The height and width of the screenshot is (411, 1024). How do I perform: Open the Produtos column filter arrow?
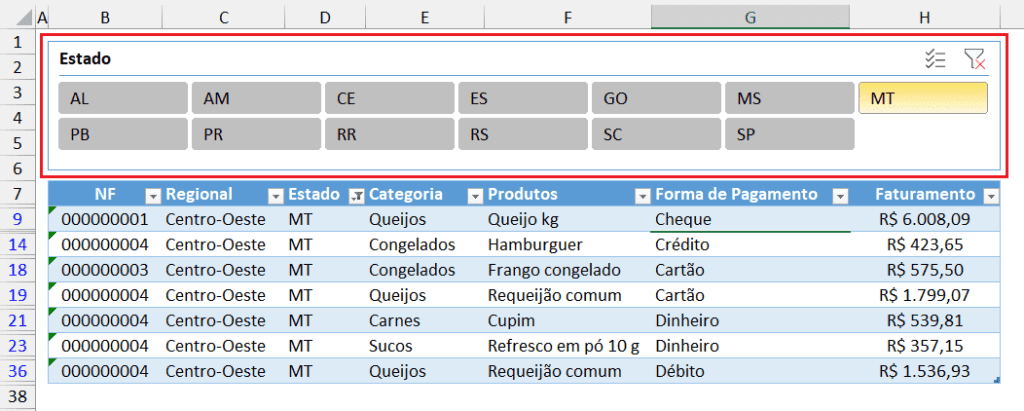coord(641,195)
